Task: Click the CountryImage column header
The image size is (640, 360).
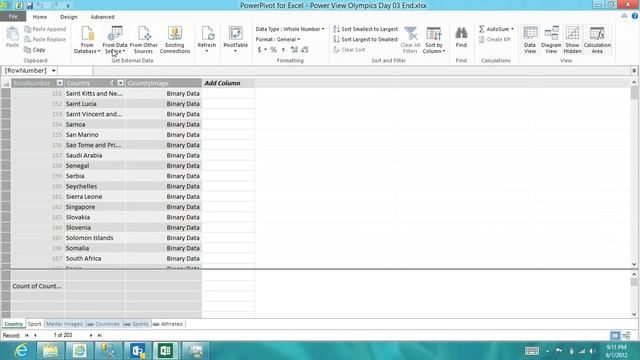Action: [163, 83]
